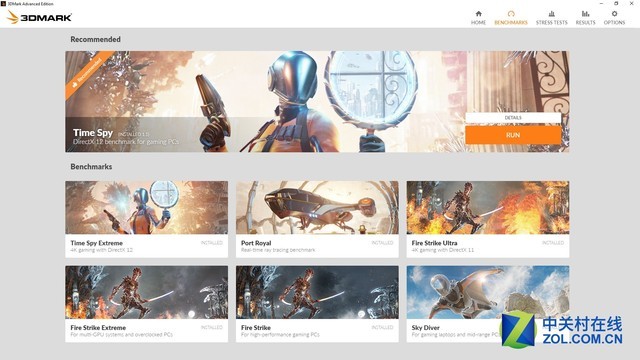Select the Fire Strike benchmark image
Viewport: 640px width, 360px height.
(x=317, y=292)
